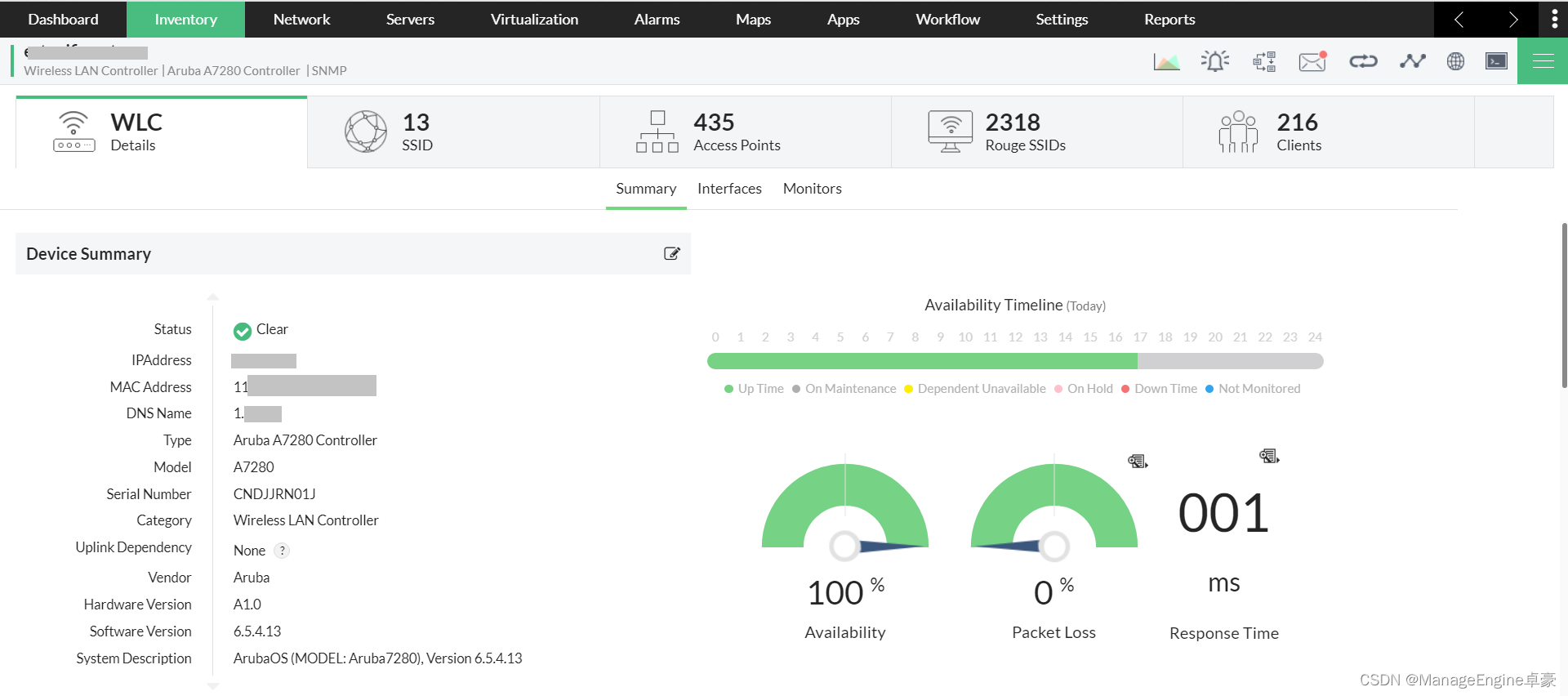This screenshot has width=1568, height=696.
Task: Click the Hardware Version value A1.0
Action: 247,605
